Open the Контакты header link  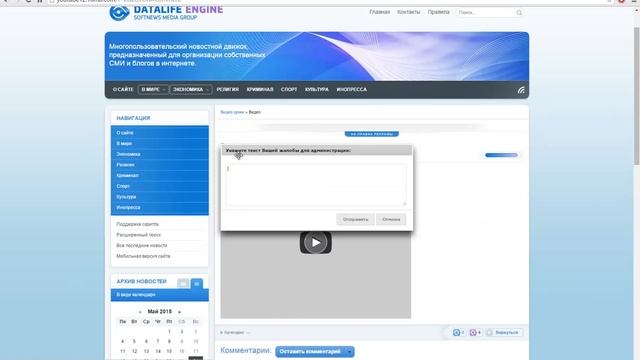[x=408, y=12]
